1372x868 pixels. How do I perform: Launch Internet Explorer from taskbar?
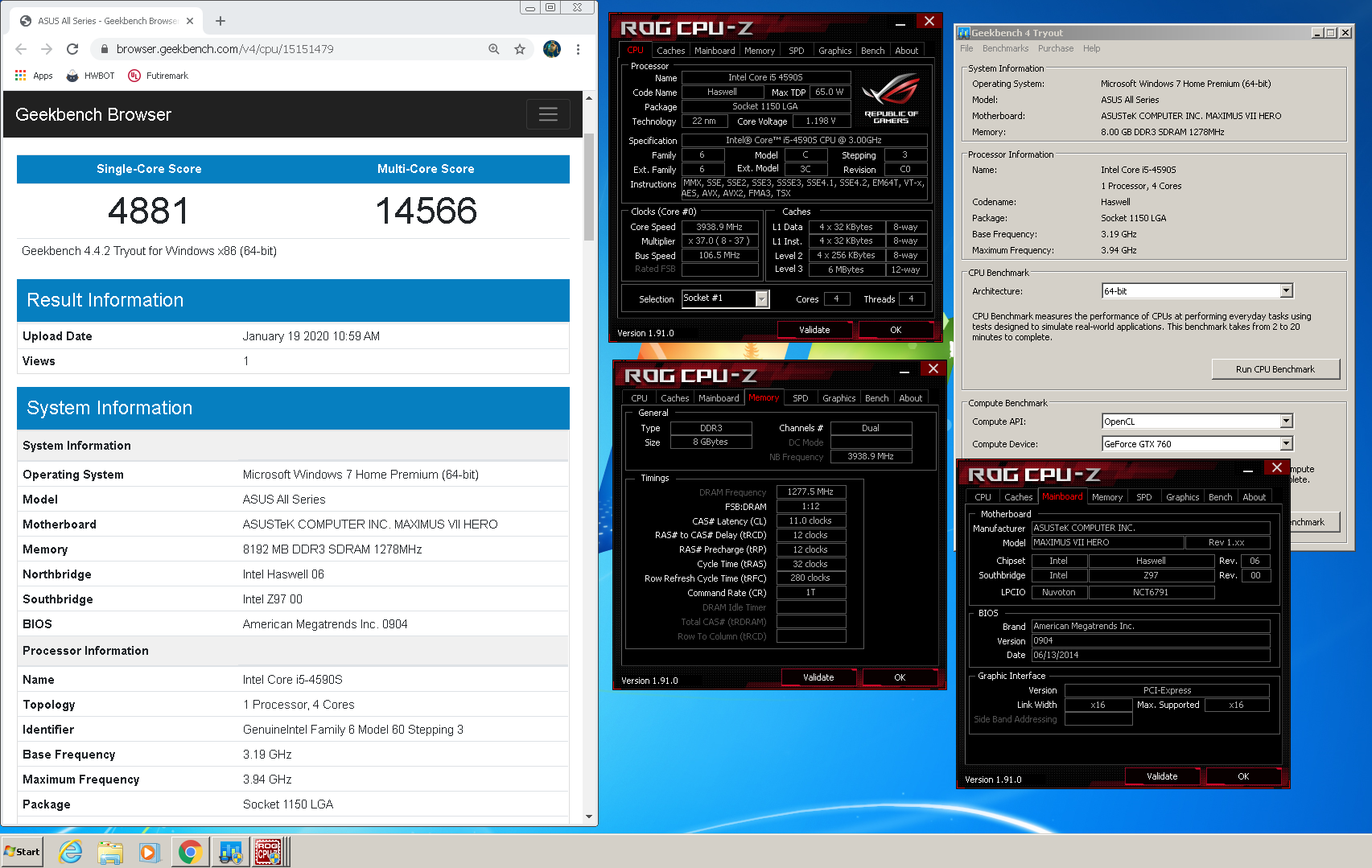click(x=71, y=851)
